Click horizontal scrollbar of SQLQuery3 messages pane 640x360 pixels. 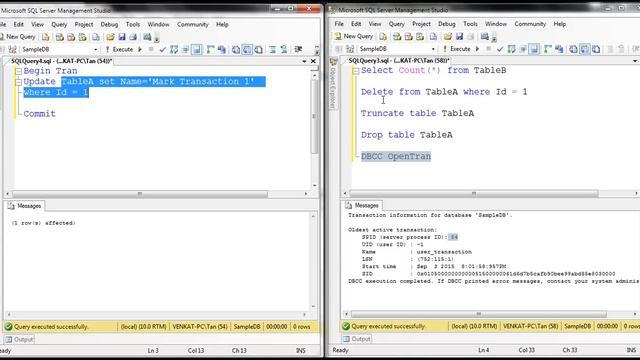pos(479,314)
